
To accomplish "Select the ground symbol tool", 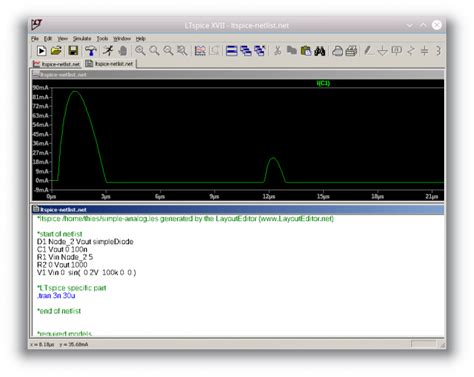I will click(x=382, y=51).
